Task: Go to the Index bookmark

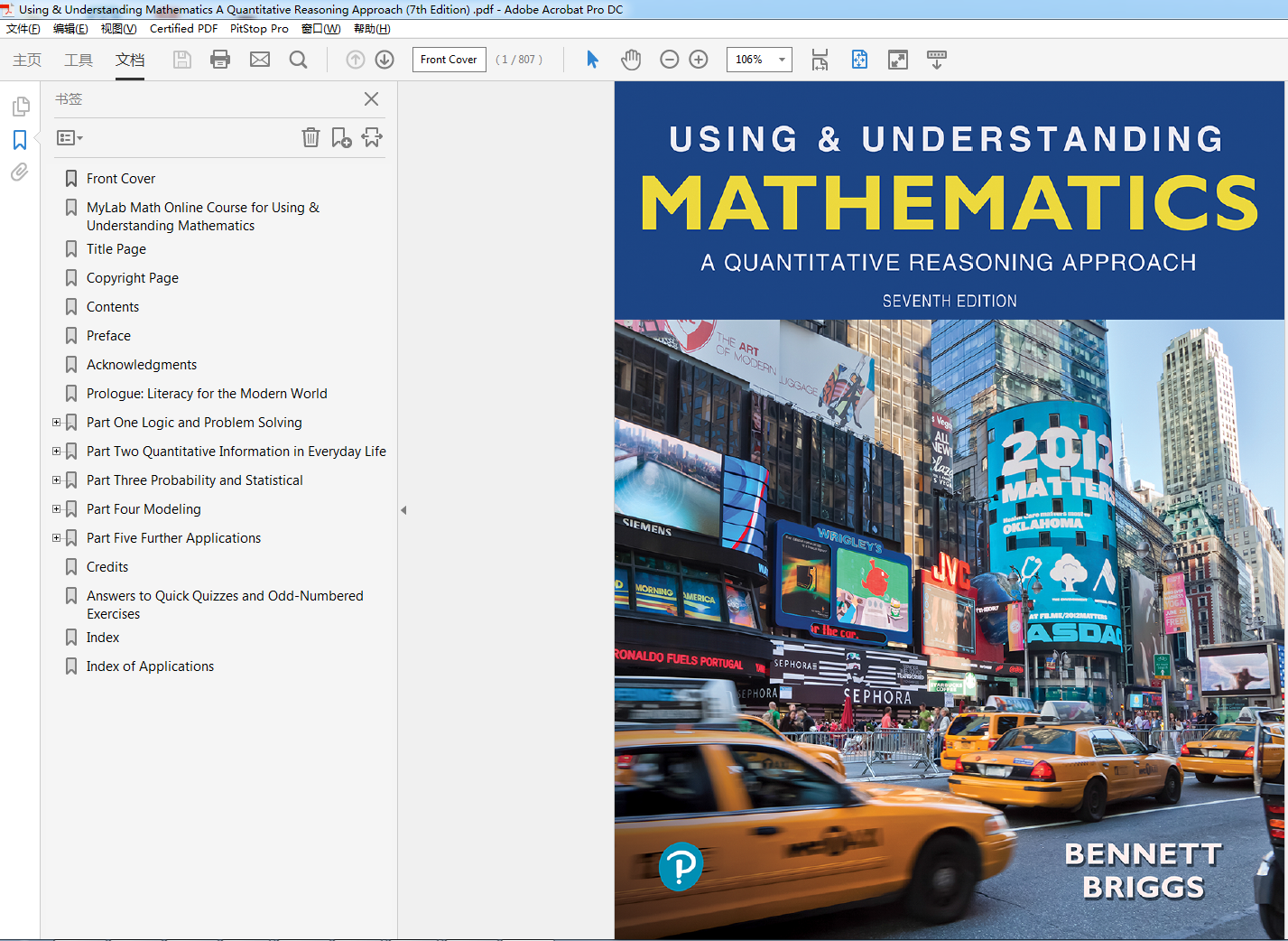Action: tap(103, 638)
